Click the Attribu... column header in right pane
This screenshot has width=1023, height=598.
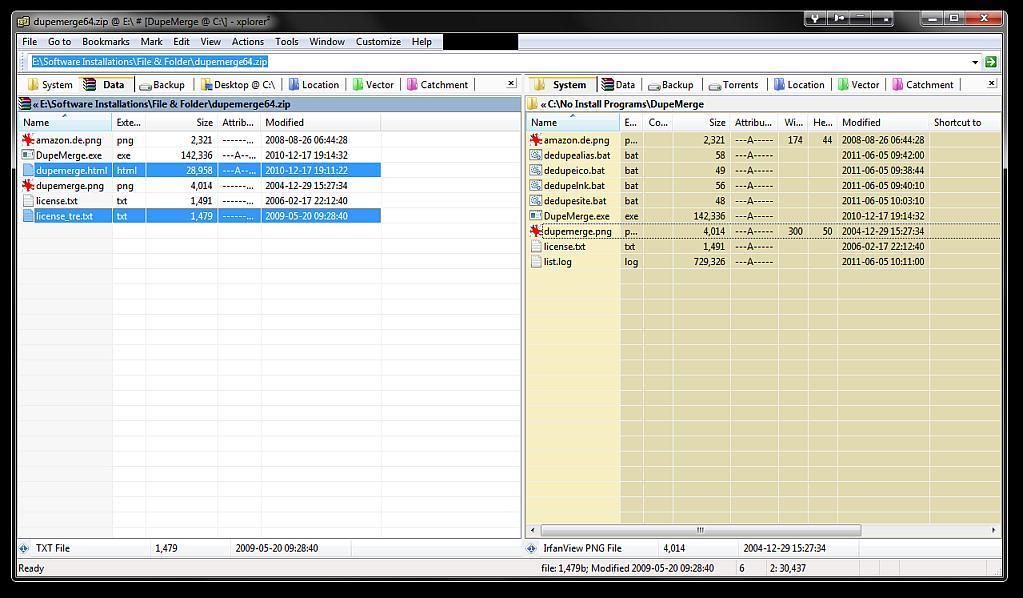click(x=754, y=123)
